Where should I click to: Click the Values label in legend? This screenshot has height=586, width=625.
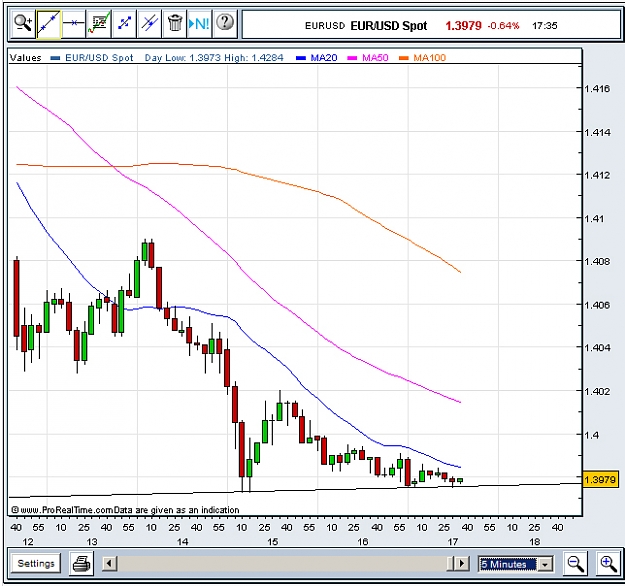tap(26, 58)
